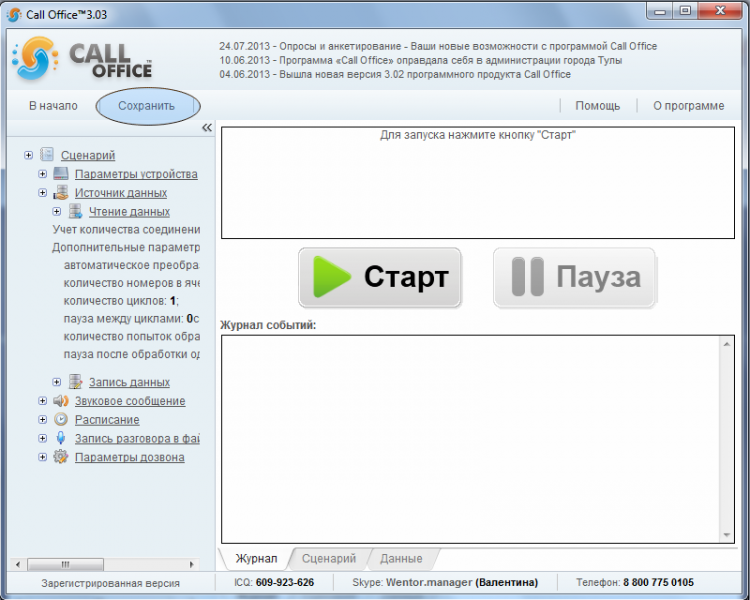Screen dimensions: 750x600
Task: Click 'пауза между циклами' row
Action: click(x=131, y=318)
